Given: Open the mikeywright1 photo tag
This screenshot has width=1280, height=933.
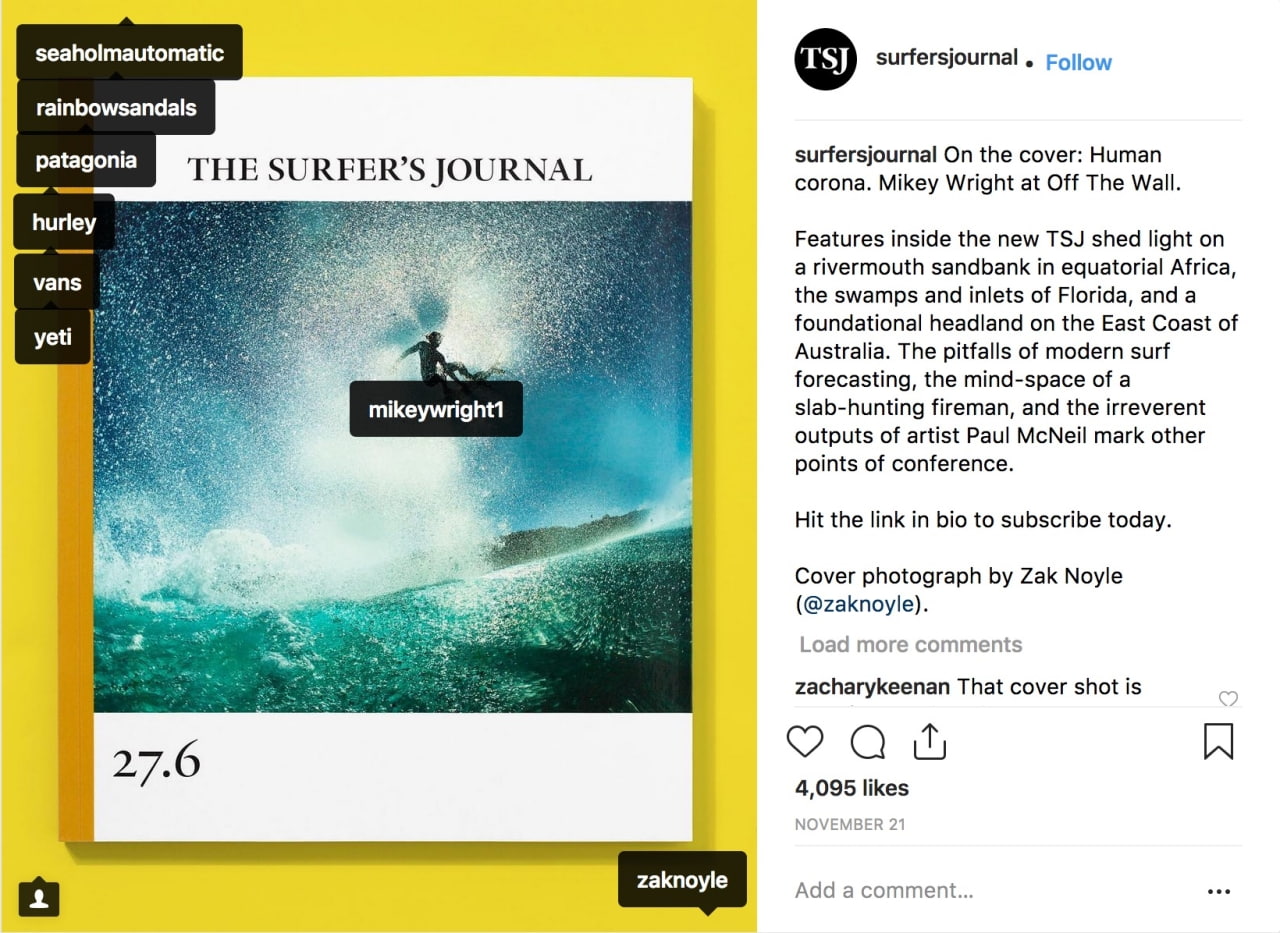Looking at the screenshot, I should pyautogui.click(x=436, y=409).
